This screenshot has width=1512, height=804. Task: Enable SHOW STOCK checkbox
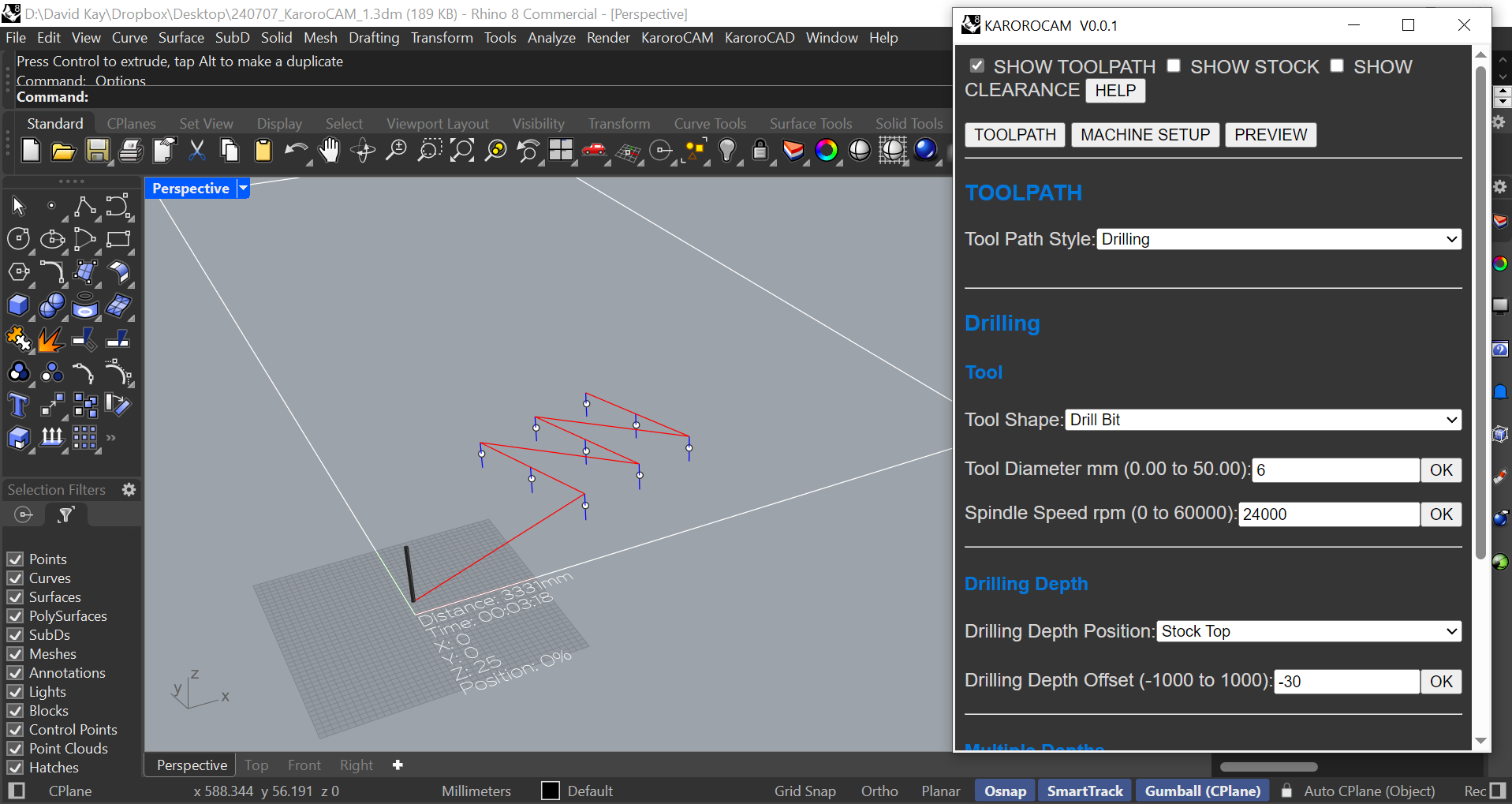coord(1174,65)
